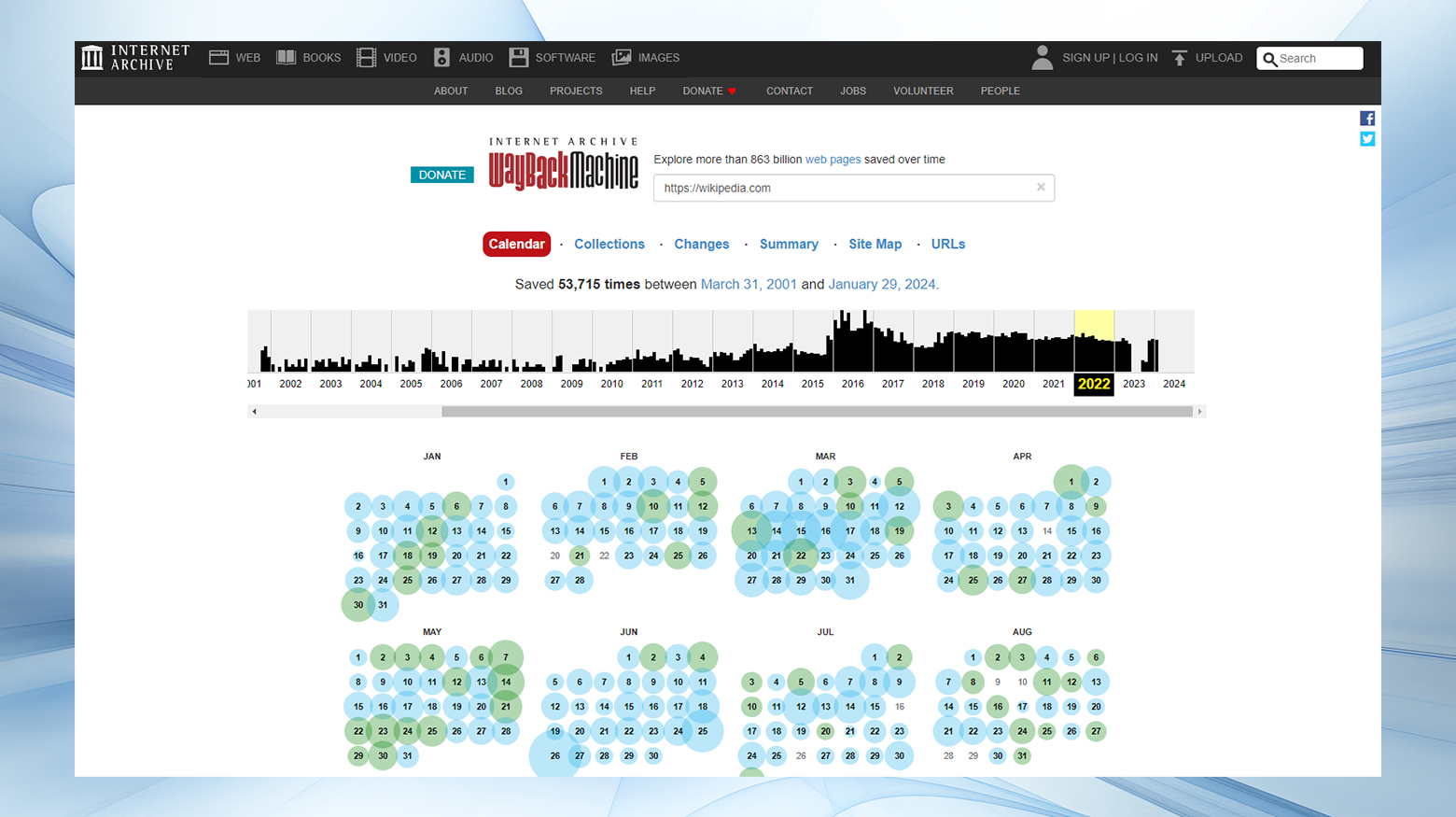This screenshot has height=817, width=1456.
Task: Open the Software floppy disk icon
Action: [x=519, y=58]
